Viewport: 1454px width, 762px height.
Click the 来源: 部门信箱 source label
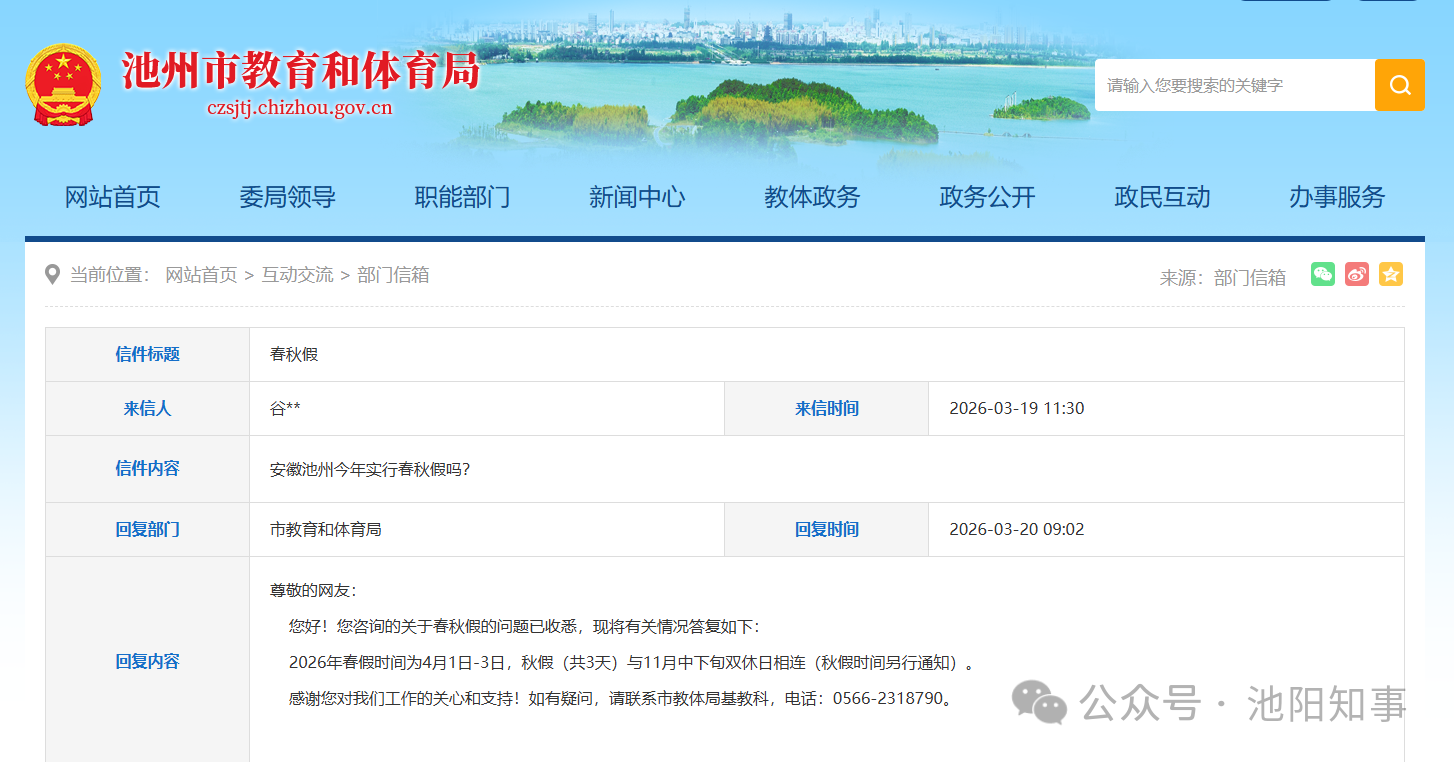1223,277
